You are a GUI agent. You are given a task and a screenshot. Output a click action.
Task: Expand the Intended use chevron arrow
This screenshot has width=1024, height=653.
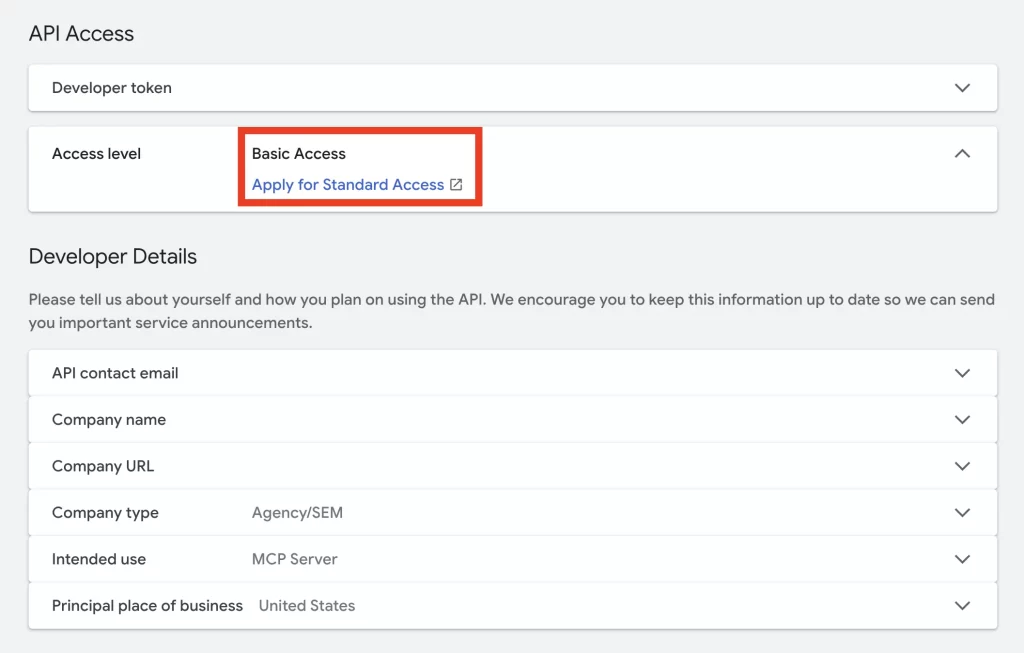[x=962, y=559]
